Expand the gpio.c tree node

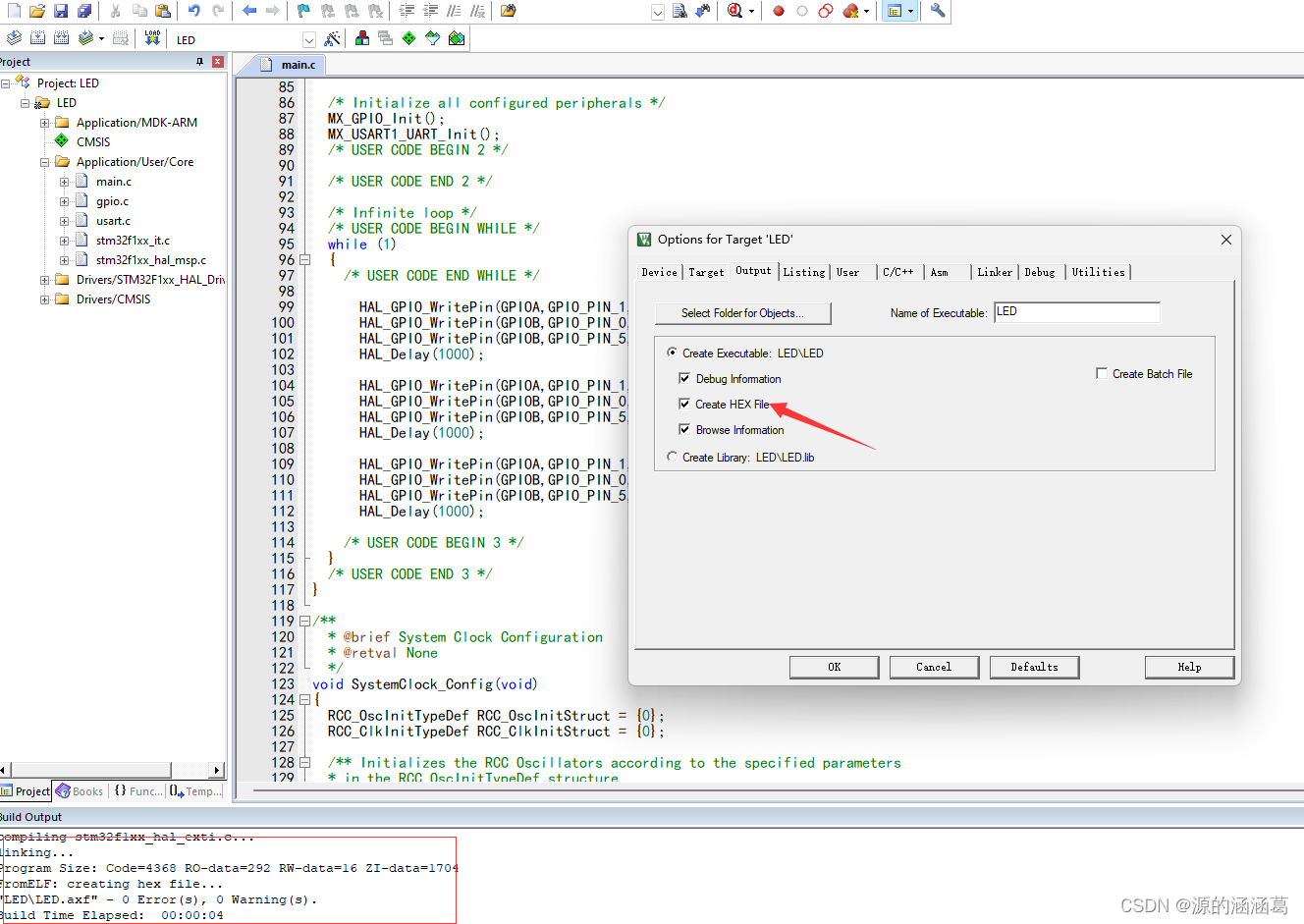(x=64, y=201)
